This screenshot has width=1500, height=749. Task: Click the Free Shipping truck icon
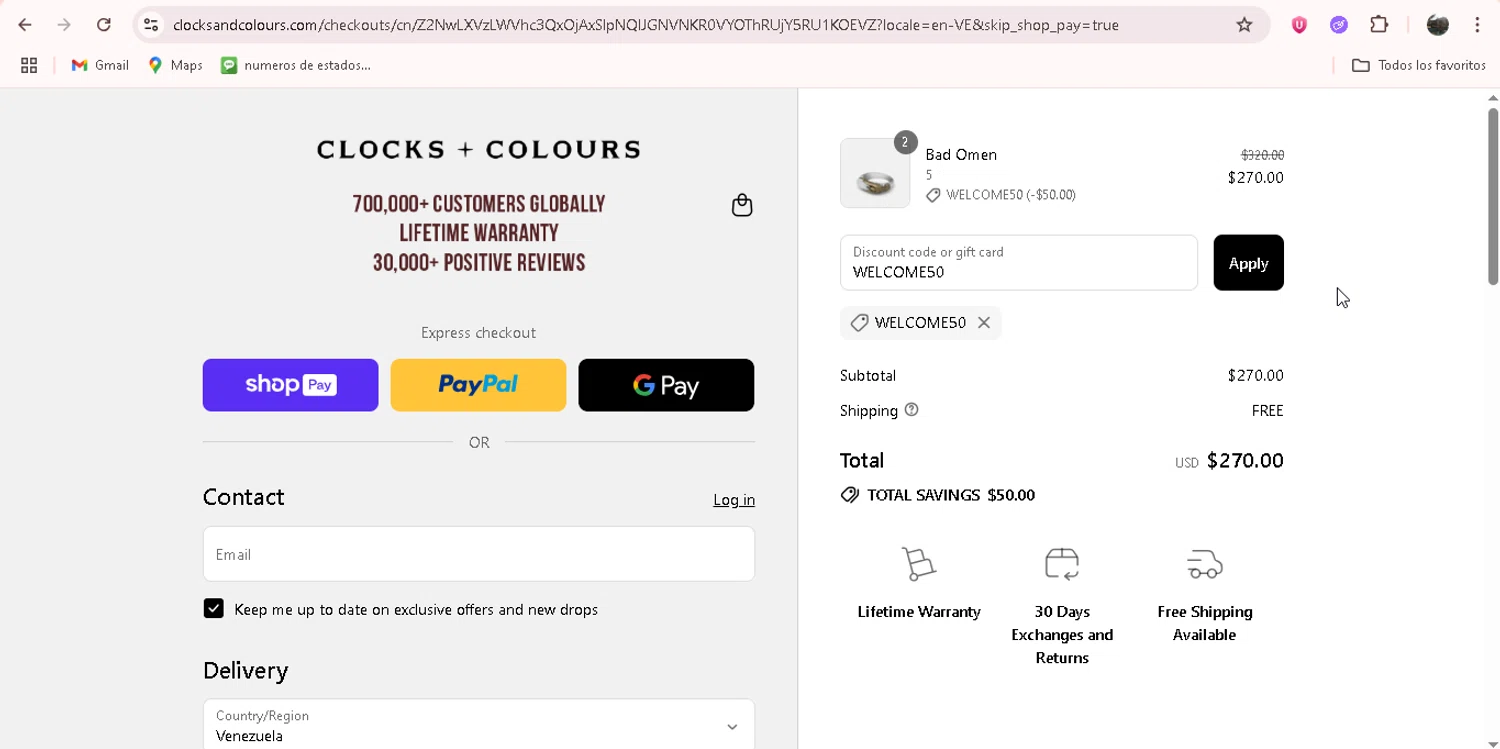[x=1205, y=564]
